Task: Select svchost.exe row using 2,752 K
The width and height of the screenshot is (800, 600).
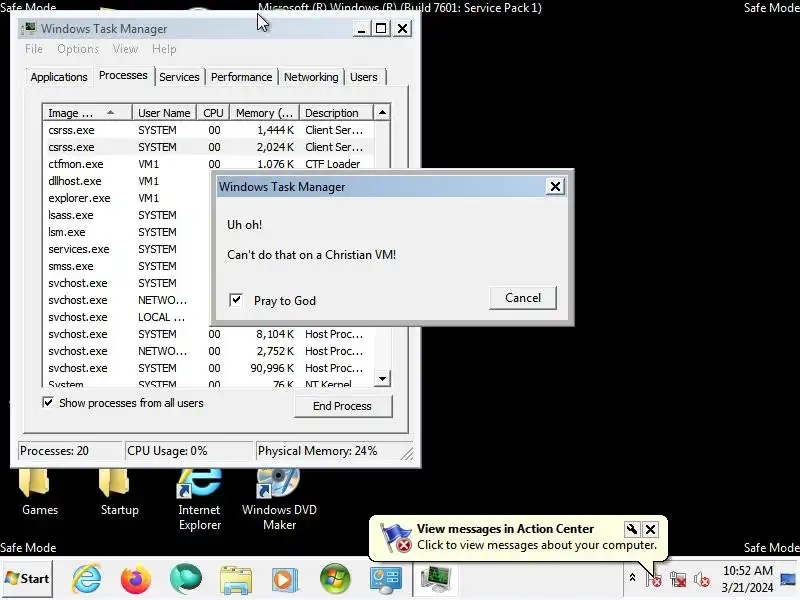Action: (x=209, y=351)
